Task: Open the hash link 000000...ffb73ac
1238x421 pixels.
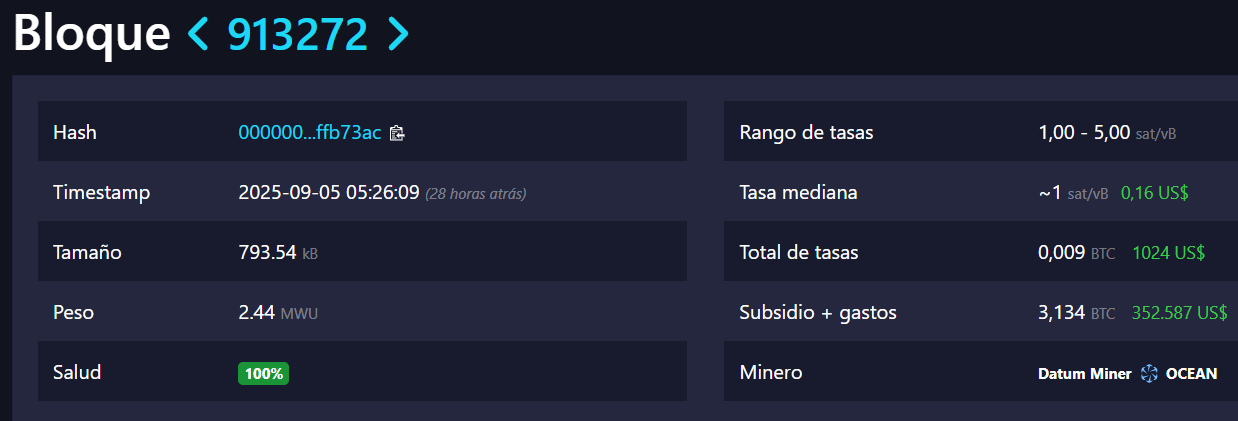Action: coord(309,132)
